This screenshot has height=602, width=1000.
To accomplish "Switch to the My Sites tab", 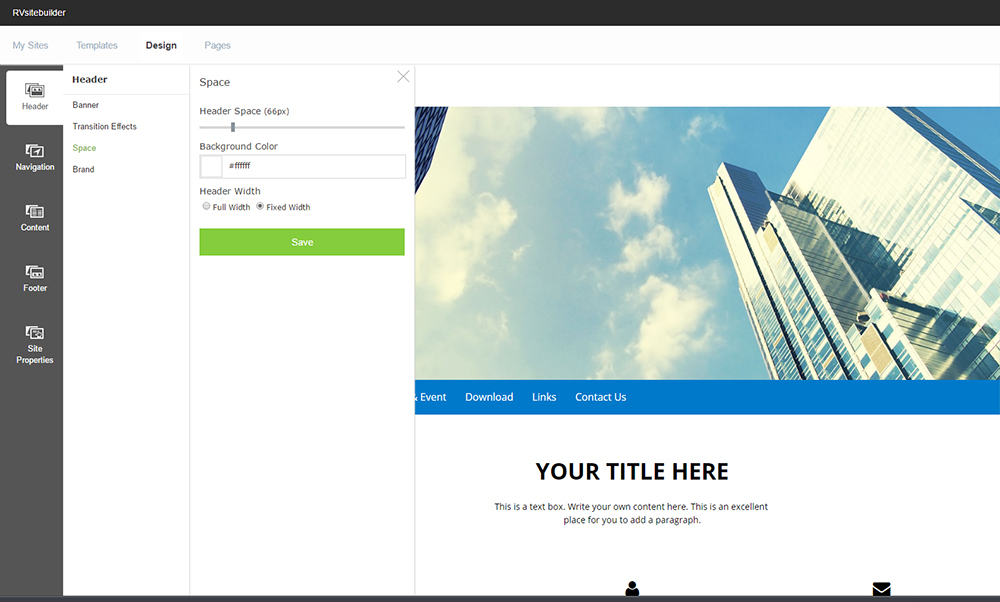I will 30,45.
